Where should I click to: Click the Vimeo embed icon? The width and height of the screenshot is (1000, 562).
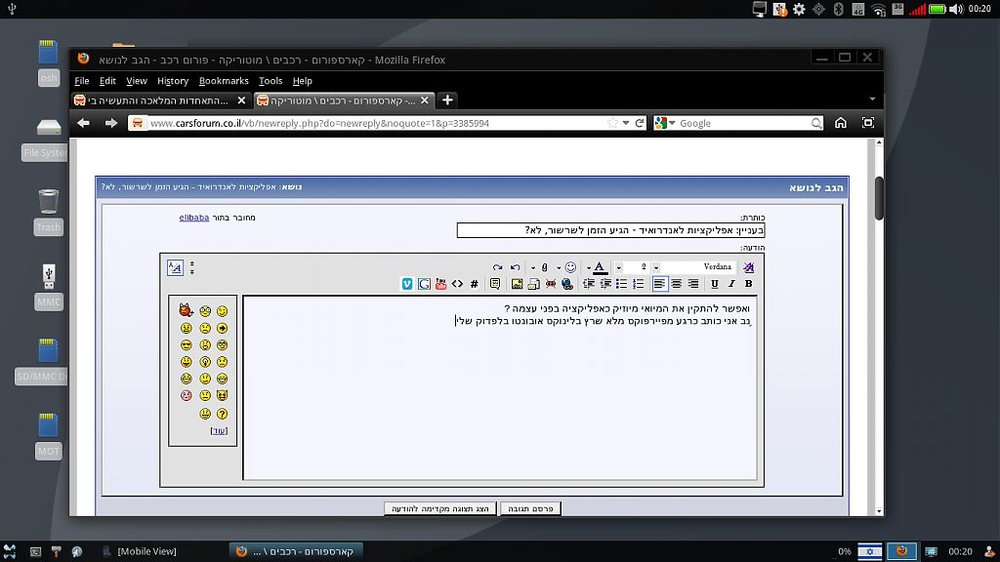click(x=407, y=284)
